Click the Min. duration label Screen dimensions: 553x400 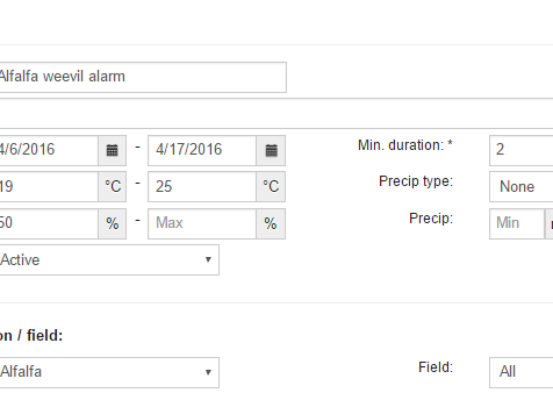405,145
